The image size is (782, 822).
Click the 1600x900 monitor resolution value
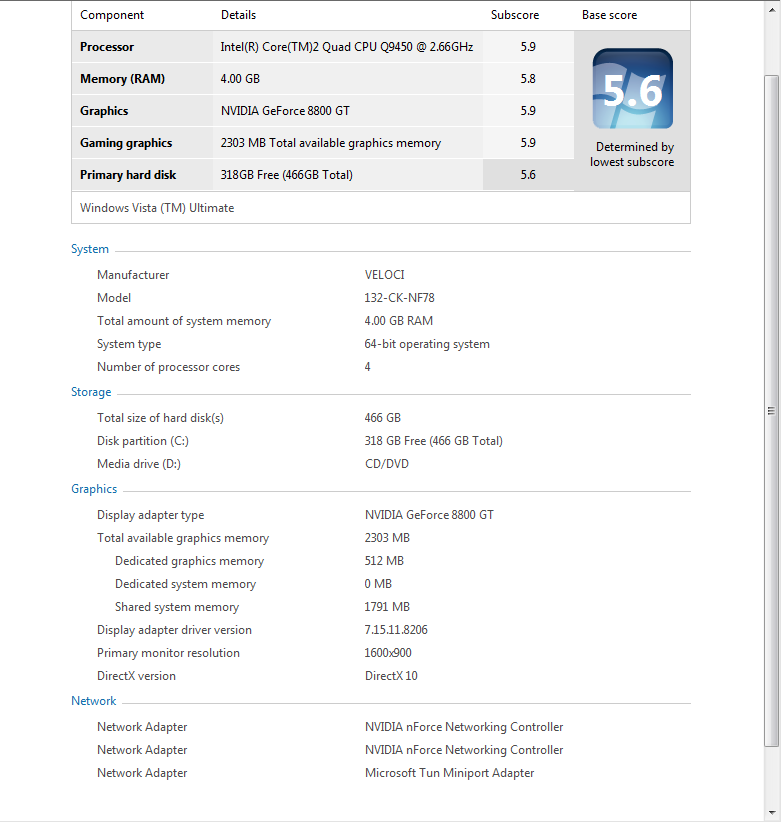[x=388, y=654]
